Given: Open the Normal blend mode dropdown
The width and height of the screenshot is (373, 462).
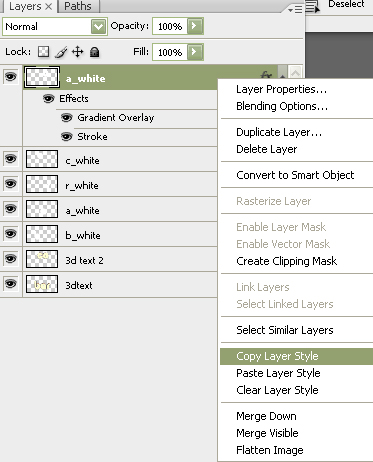Looking at the screenshot, I should [x=98, y=26].
